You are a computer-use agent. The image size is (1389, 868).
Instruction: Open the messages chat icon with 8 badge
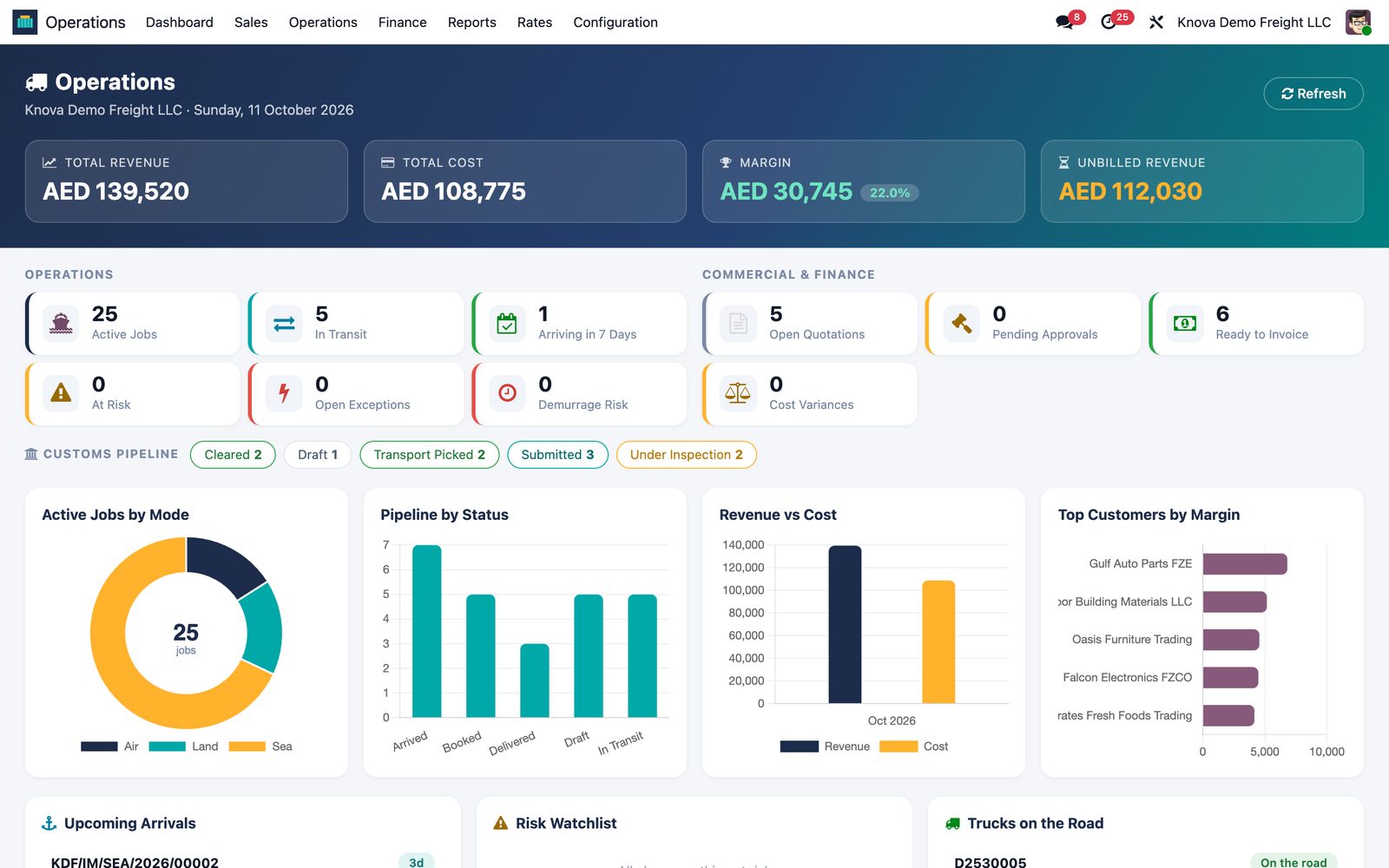(1064, 23)
